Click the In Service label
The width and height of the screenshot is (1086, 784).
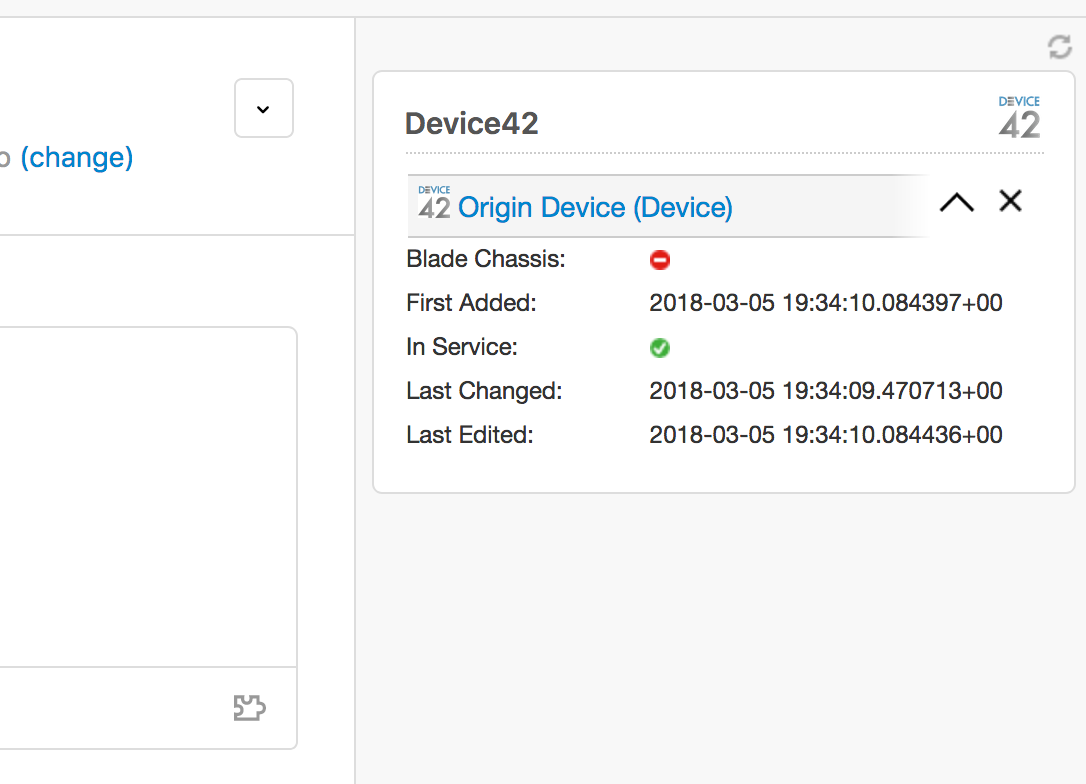coord(462,347)
